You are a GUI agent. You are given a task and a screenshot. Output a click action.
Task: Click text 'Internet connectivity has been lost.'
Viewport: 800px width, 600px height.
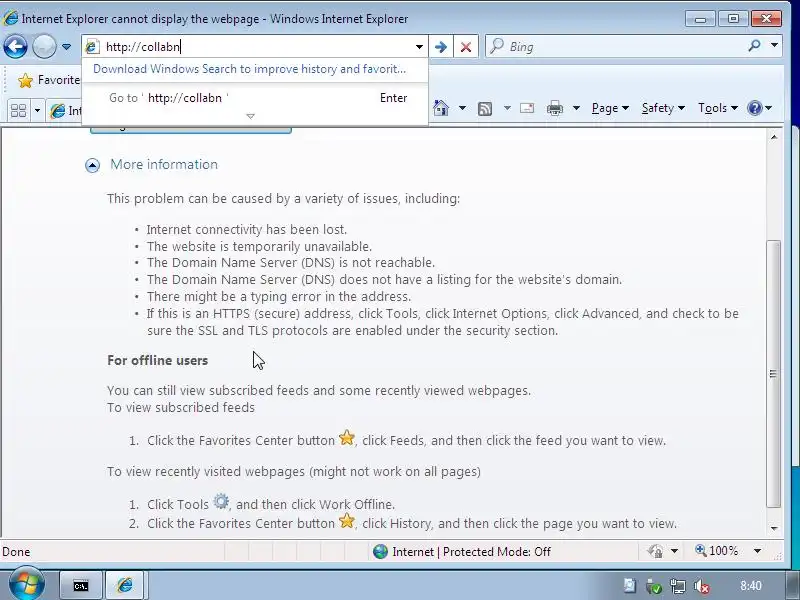(247, 230)
